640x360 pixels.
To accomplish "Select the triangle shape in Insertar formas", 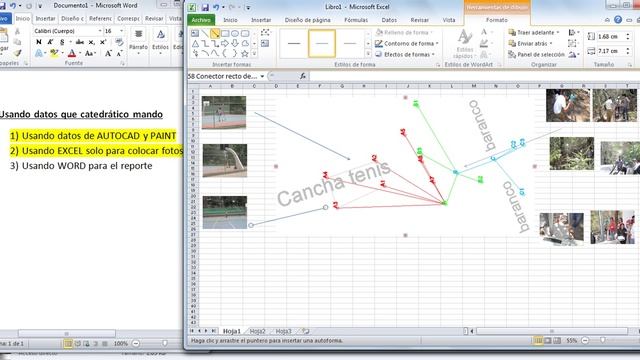I will 195,43.
